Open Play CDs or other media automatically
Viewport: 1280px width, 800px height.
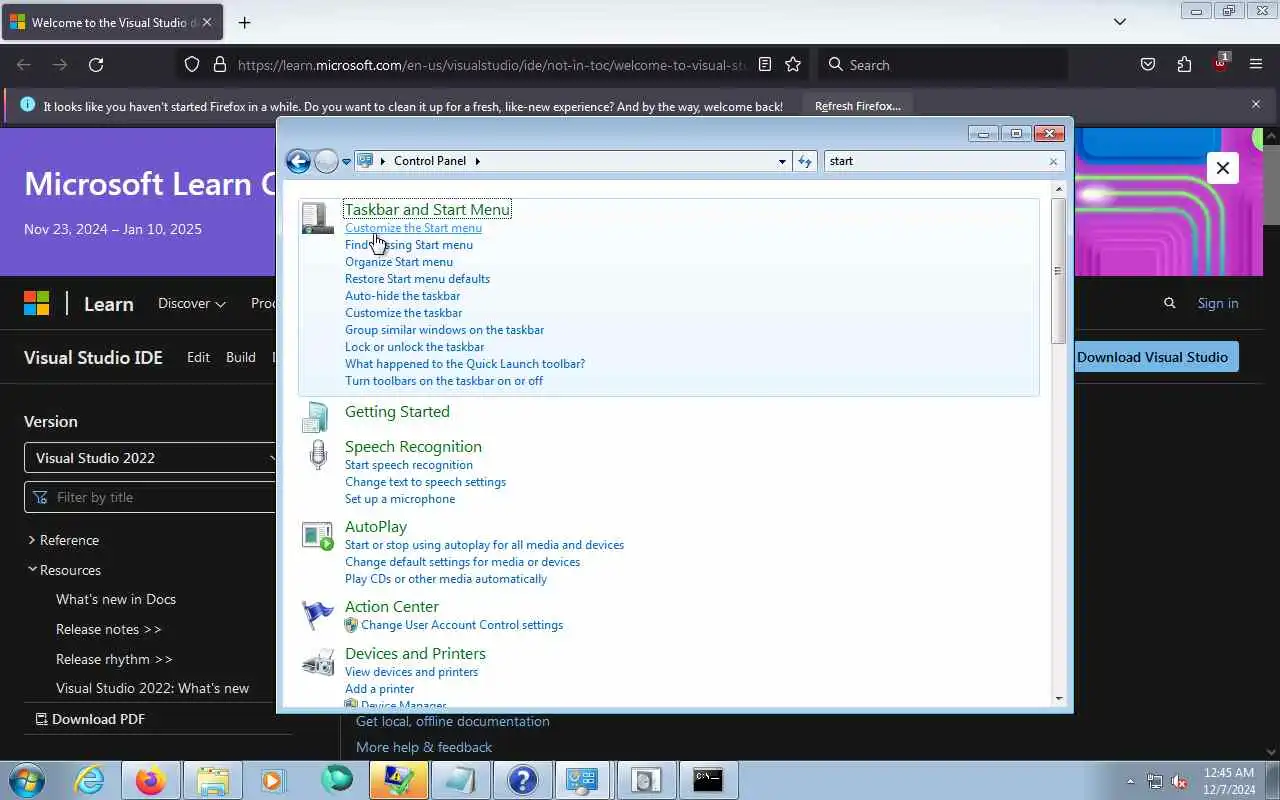point(446,579)
